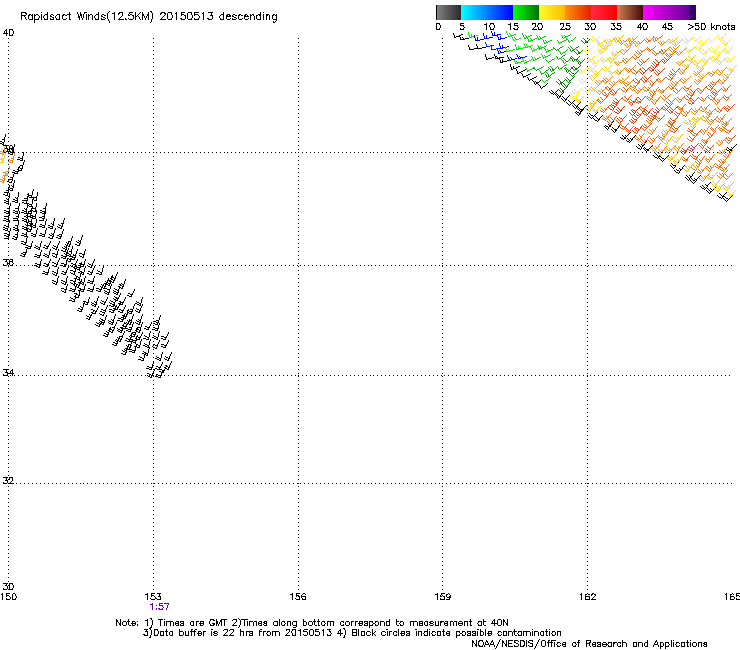Screen dimensions: 740x650
Task: Click the 'NOAA/NESDIS/Office of Research and Applications' credit
Action: click(x=589, y=644)
